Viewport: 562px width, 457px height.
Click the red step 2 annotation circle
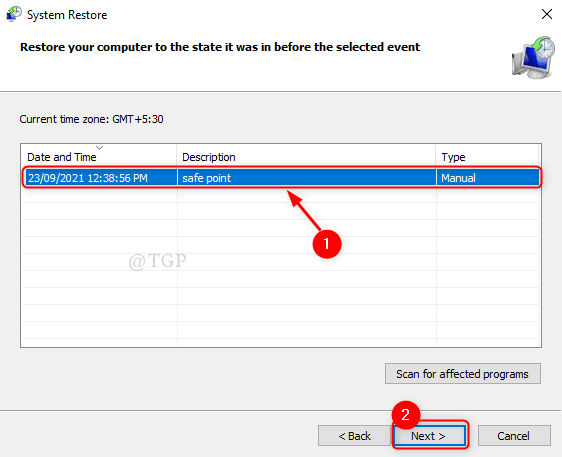(x=405, y=415)
